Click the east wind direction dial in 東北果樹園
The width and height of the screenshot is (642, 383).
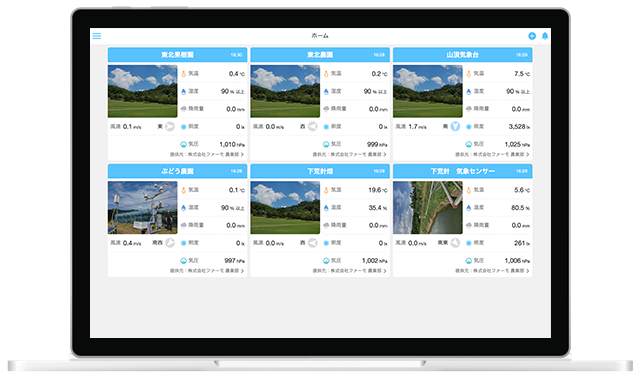point(170,127)
